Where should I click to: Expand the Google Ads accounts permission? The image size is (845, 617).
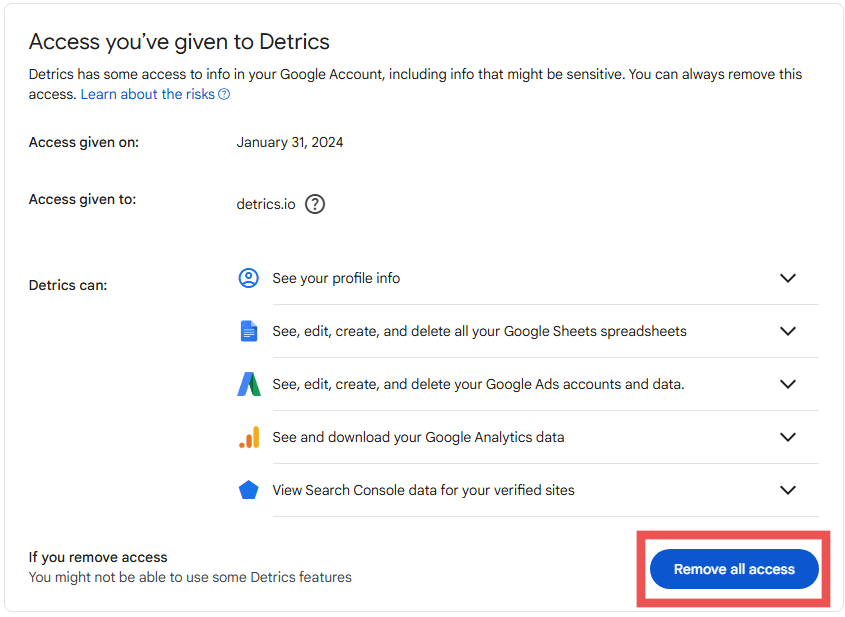tap(788, 384)
